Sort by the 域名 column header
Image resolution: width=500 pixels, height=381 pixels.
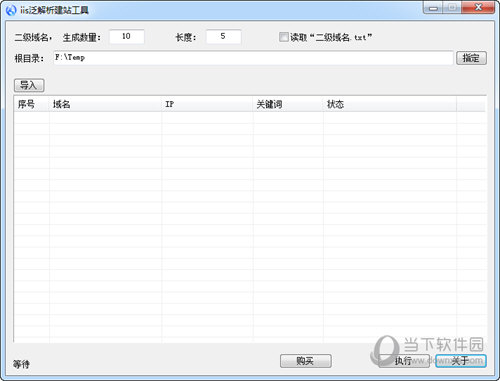coord(105,104)
